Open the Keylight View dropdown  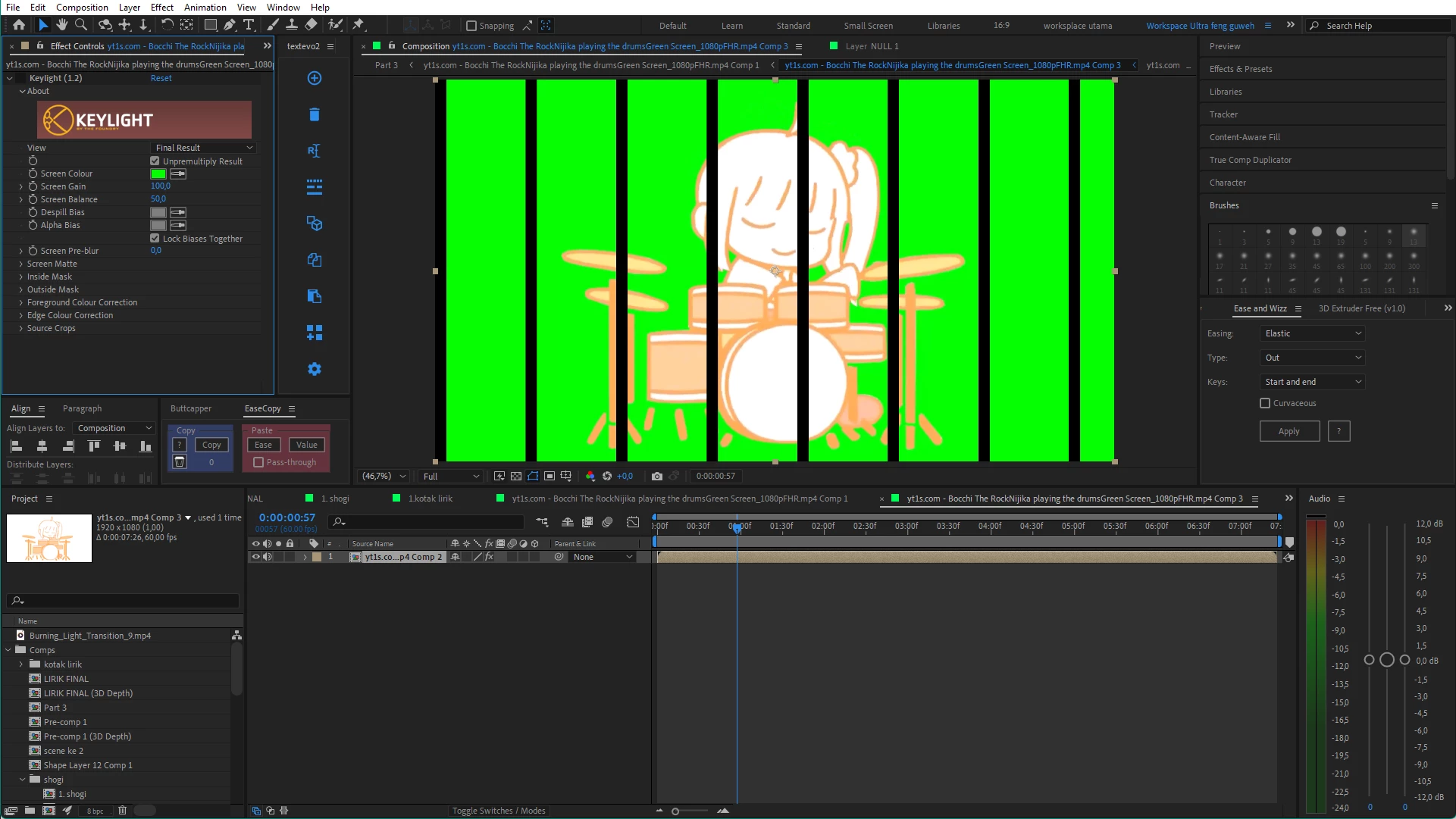[x=204, y=148]
